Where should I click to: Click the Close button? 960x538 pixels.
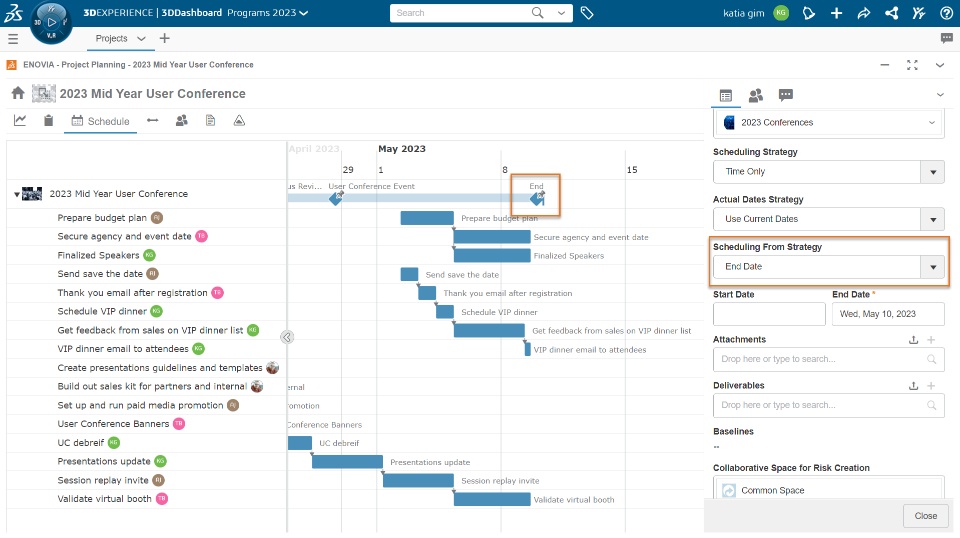pyautogui.click(x=925, y=516)
